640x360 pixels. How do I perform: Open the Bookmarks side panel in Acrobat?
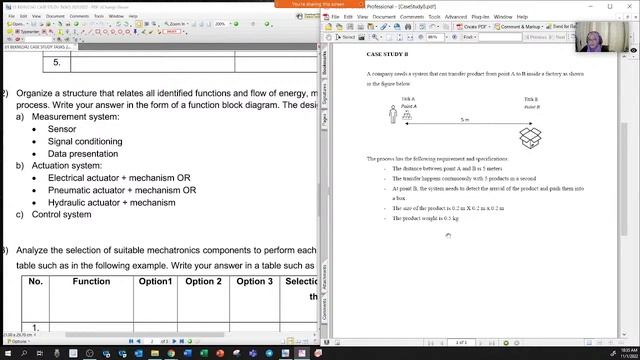(324, 62)
